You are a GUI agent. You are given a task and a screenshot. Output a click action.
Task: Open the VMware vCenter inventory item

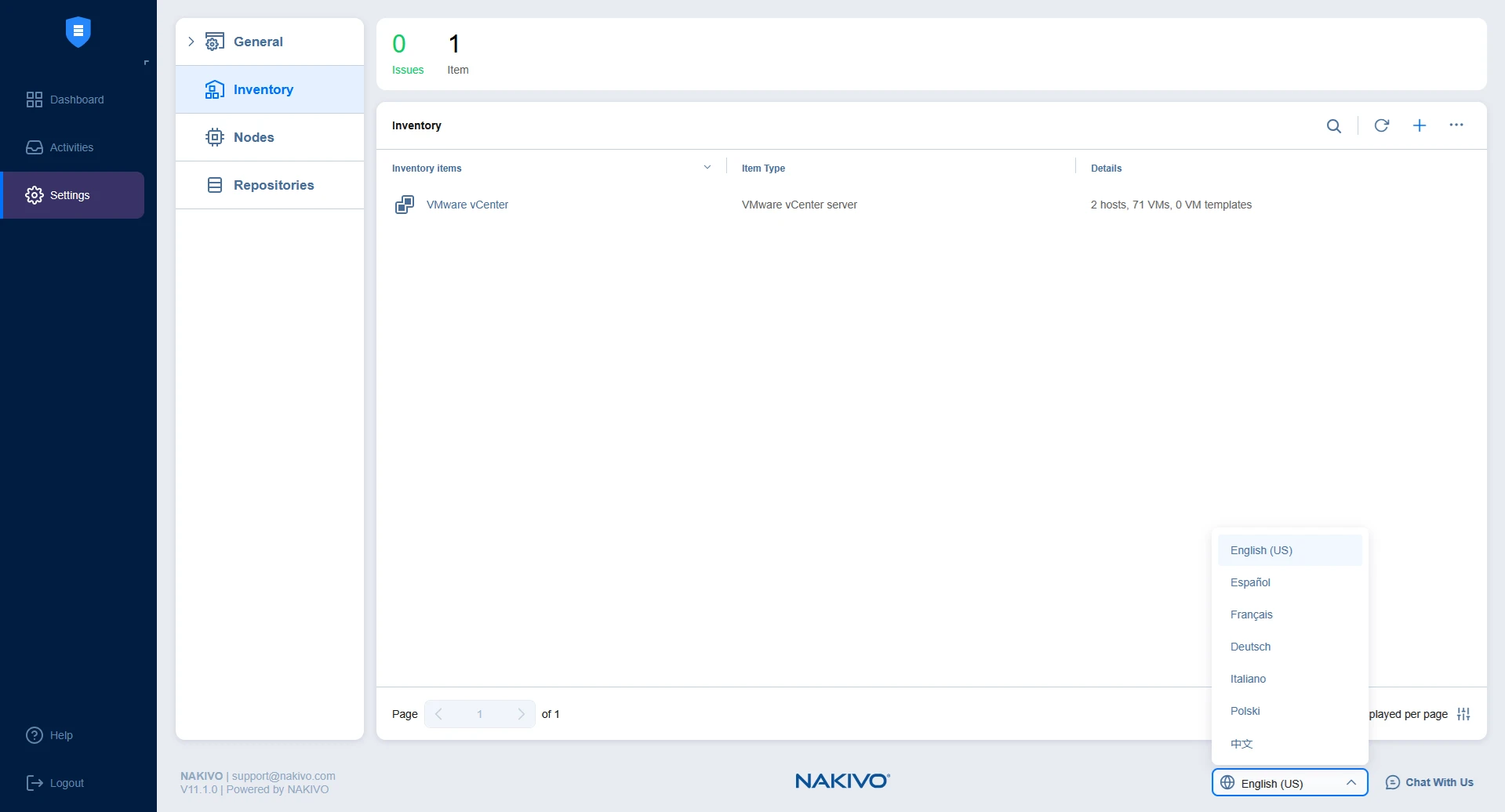[x=467, y=205]
